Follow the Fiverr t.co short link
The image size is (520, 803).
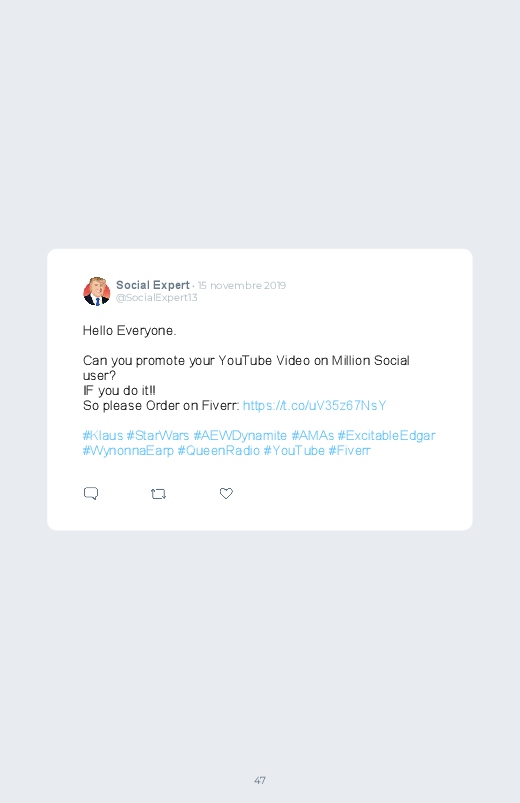315,406
